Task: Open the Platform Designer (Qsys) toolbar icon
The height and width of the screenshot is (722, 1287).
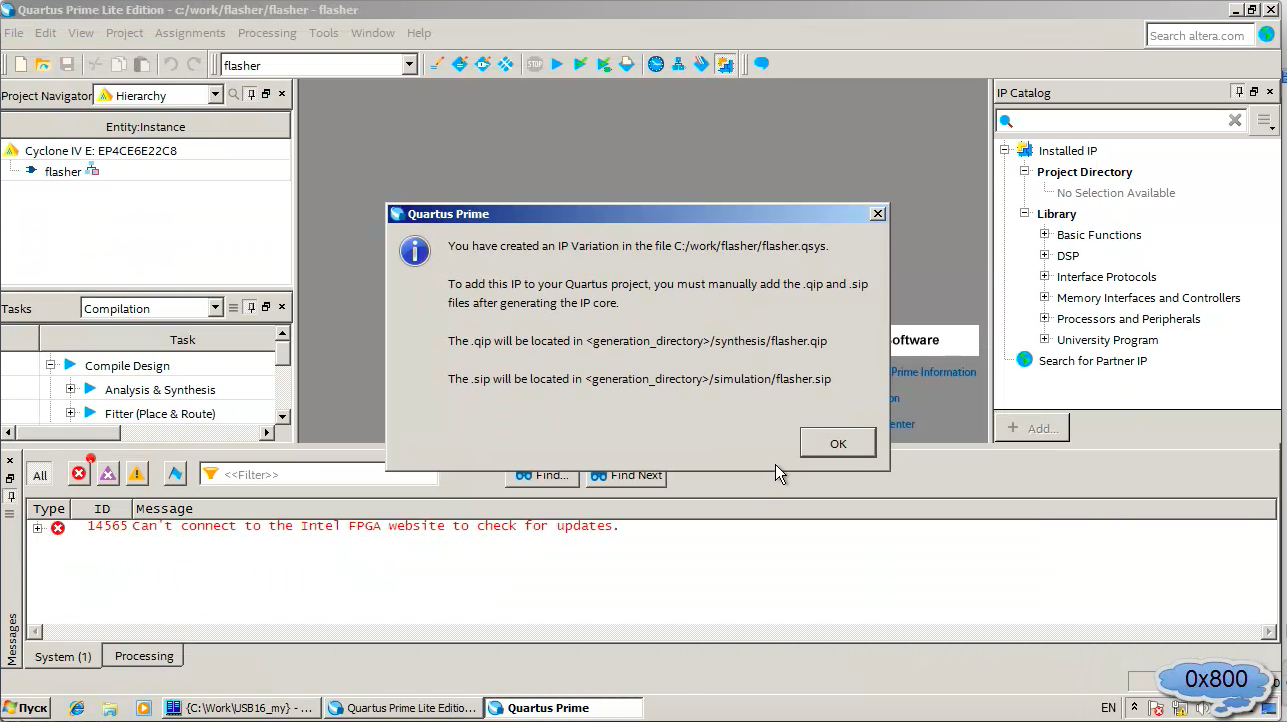Action: (725, 64)
